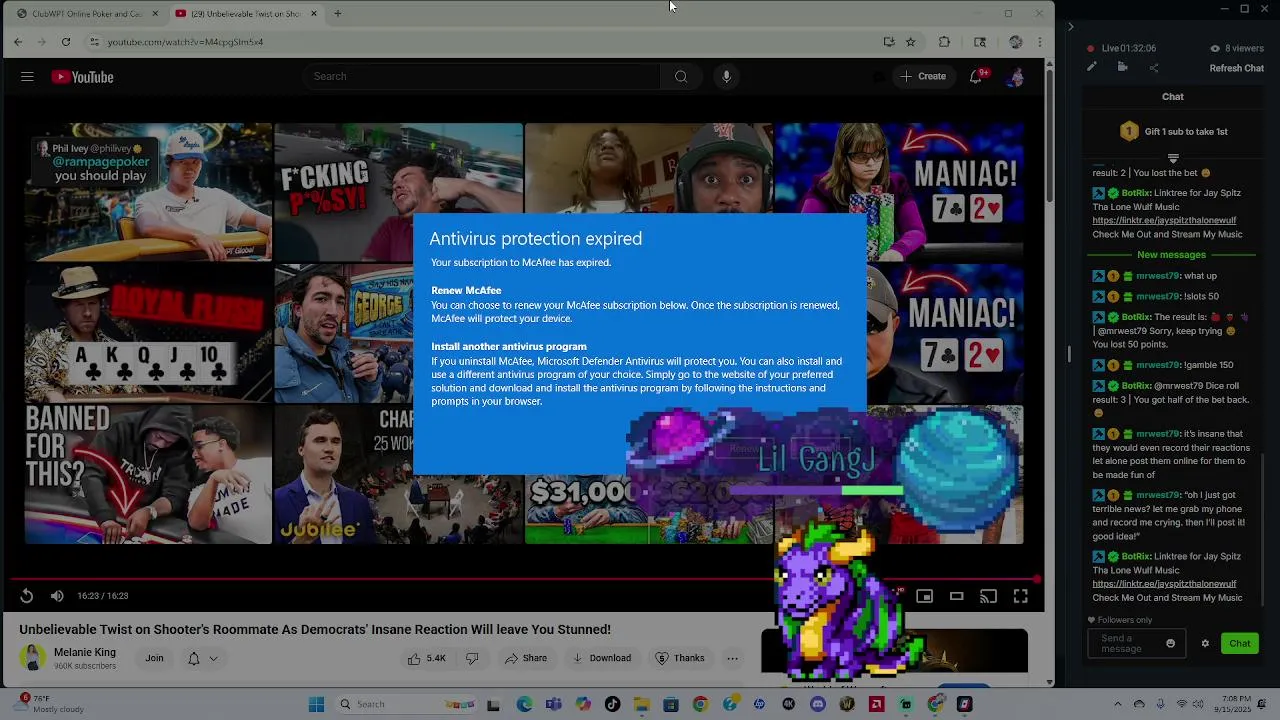Open the stream share icon
The image size is (1280, 720).
(1154, 67)
